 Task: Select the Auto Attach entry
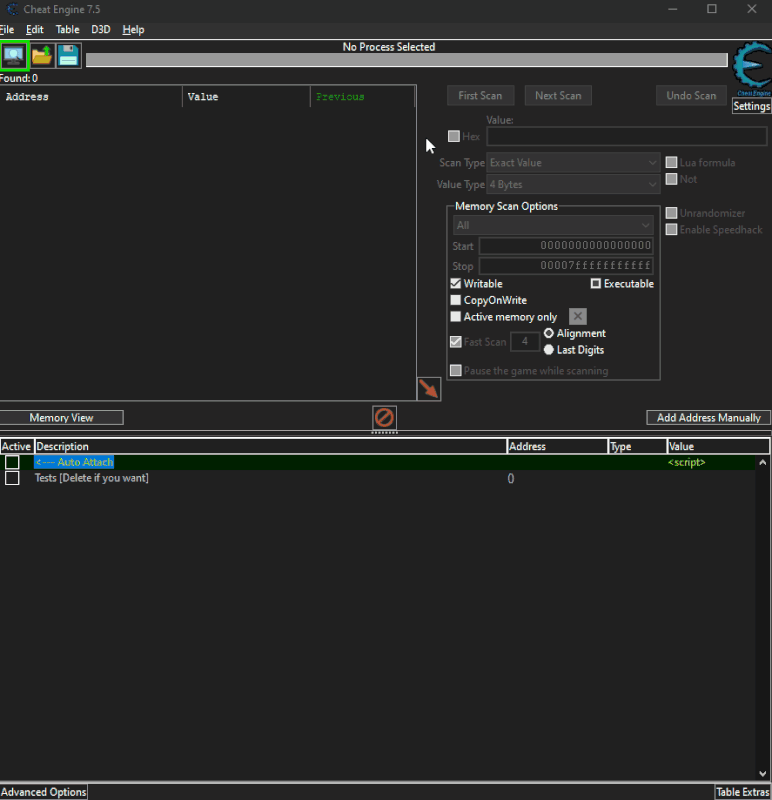coord(74,462)
